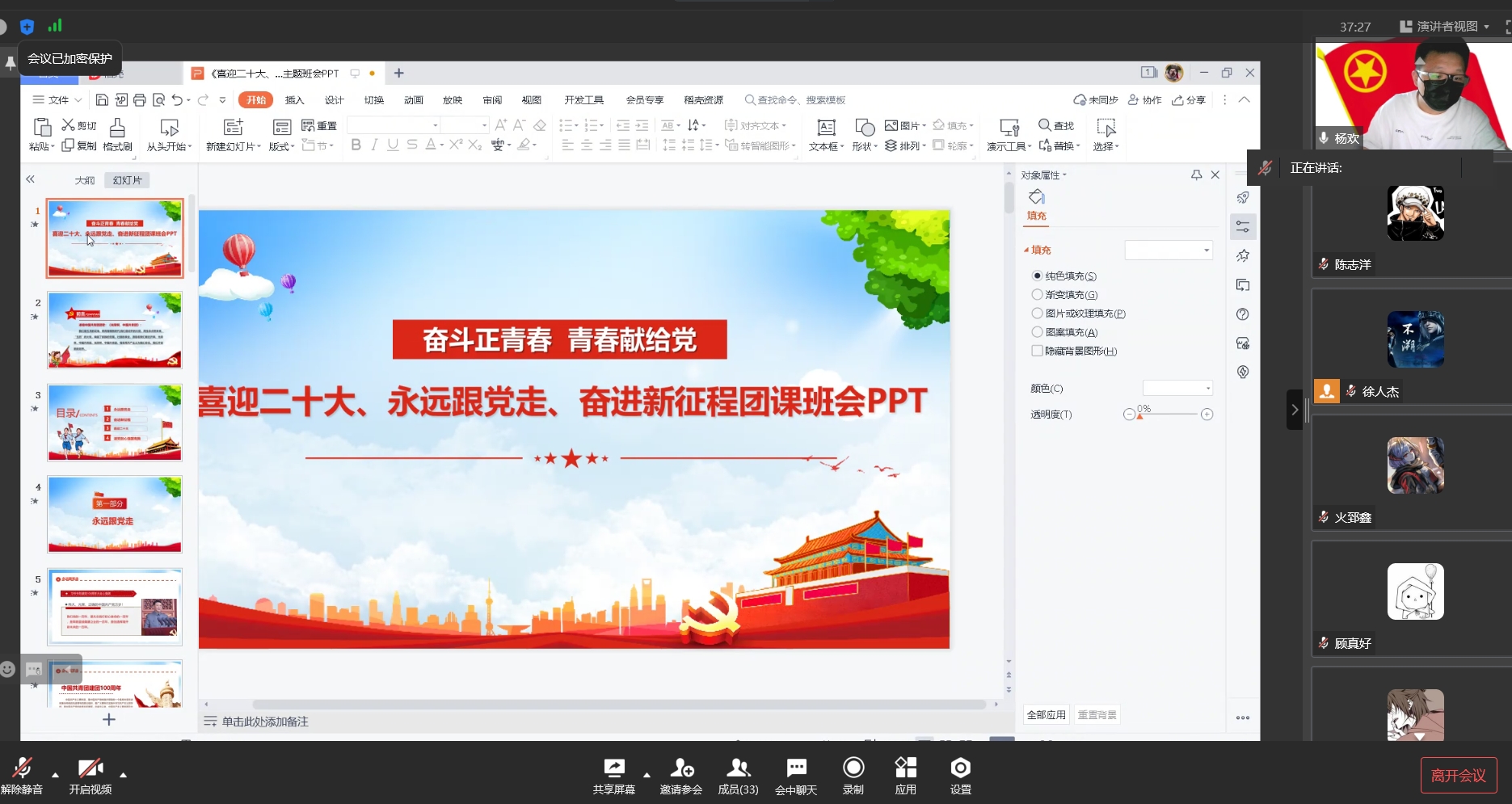Clear formatting with the eraser icon
The width and height of the screenshot is (1512, 804).
540,125
